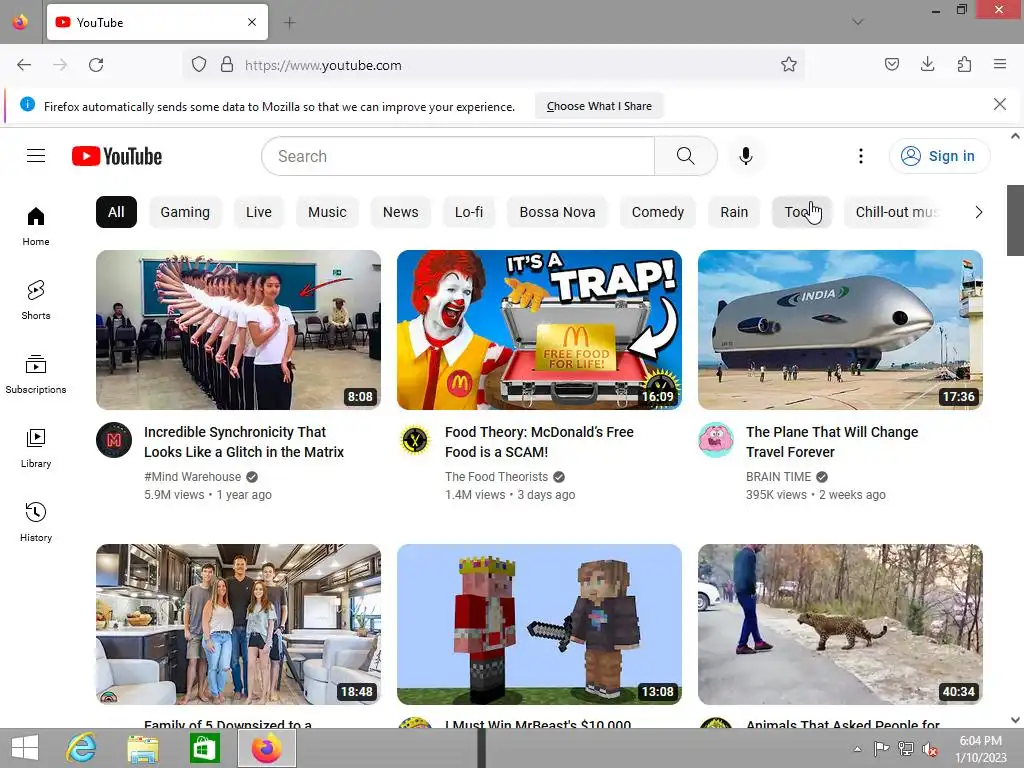Select the Rain filter chip
1024x768 pixels.
pyautogui.click(x=734, y=212)
